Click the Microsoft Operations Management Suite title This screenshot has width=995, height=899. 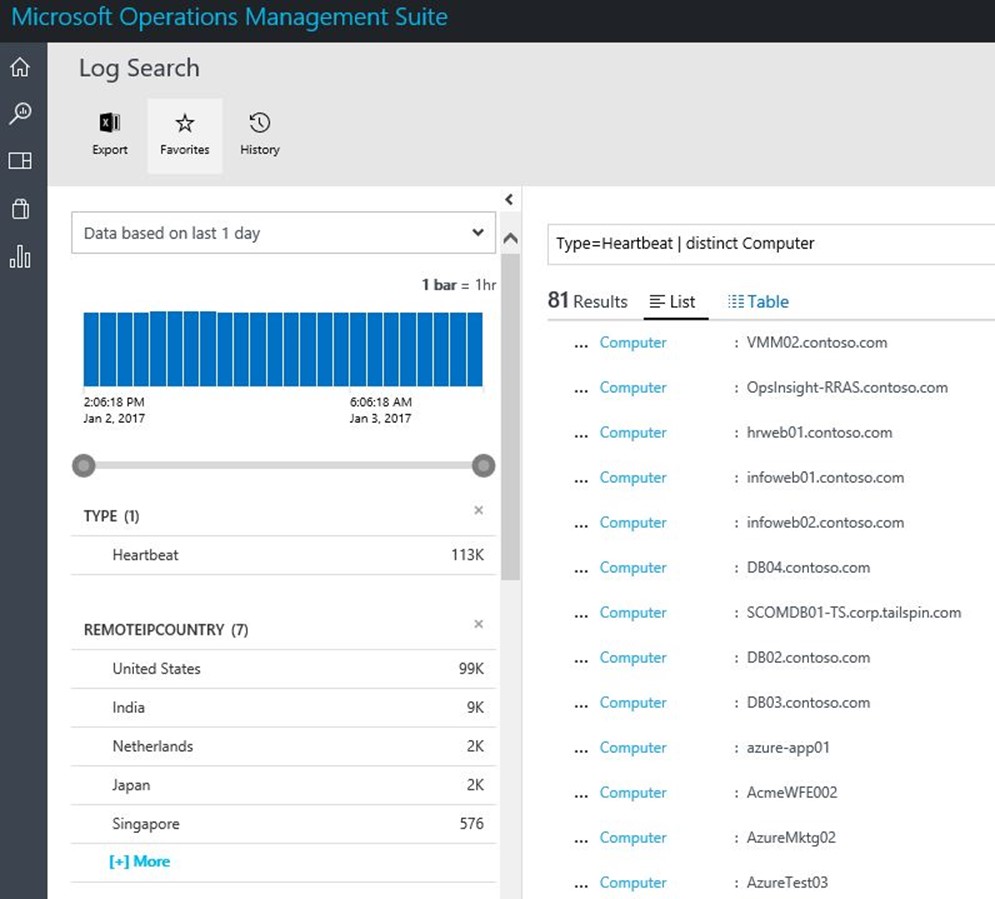(x=229, y=17)
